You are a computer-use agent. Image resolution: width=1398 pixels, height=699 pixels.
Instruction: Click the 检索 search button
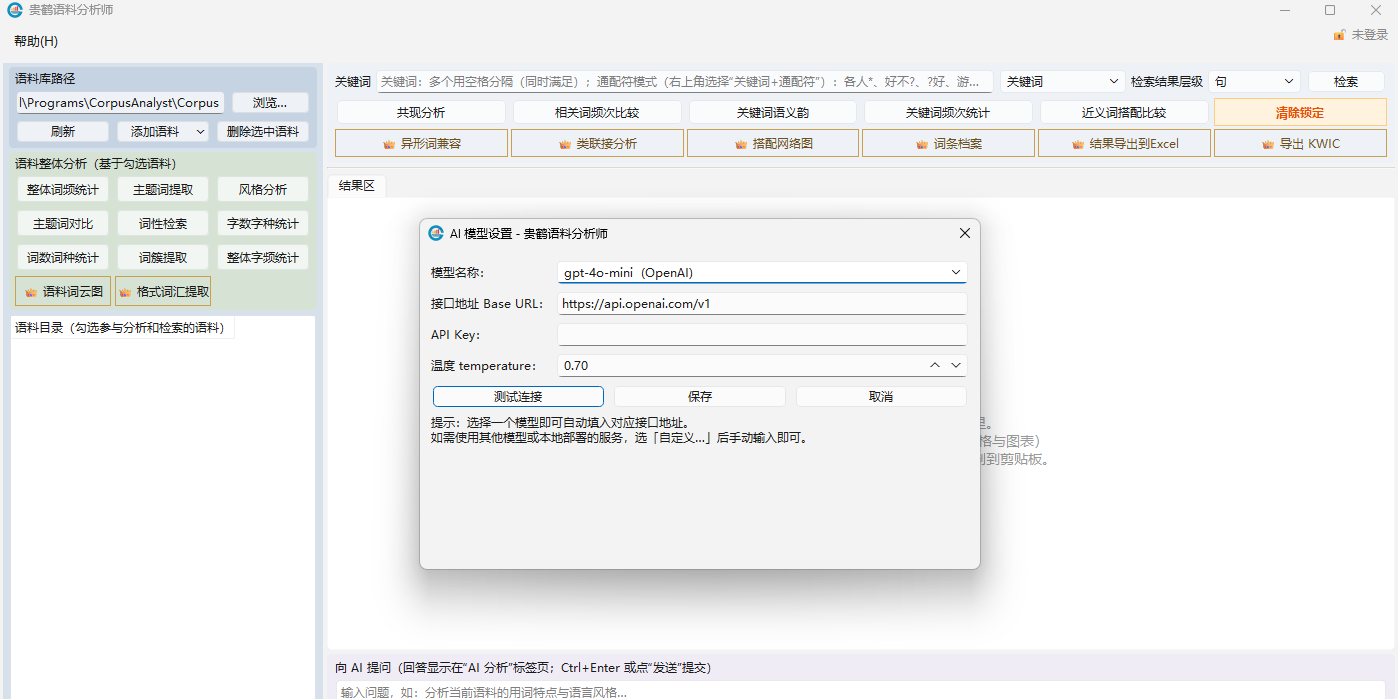click(1345, 81)
